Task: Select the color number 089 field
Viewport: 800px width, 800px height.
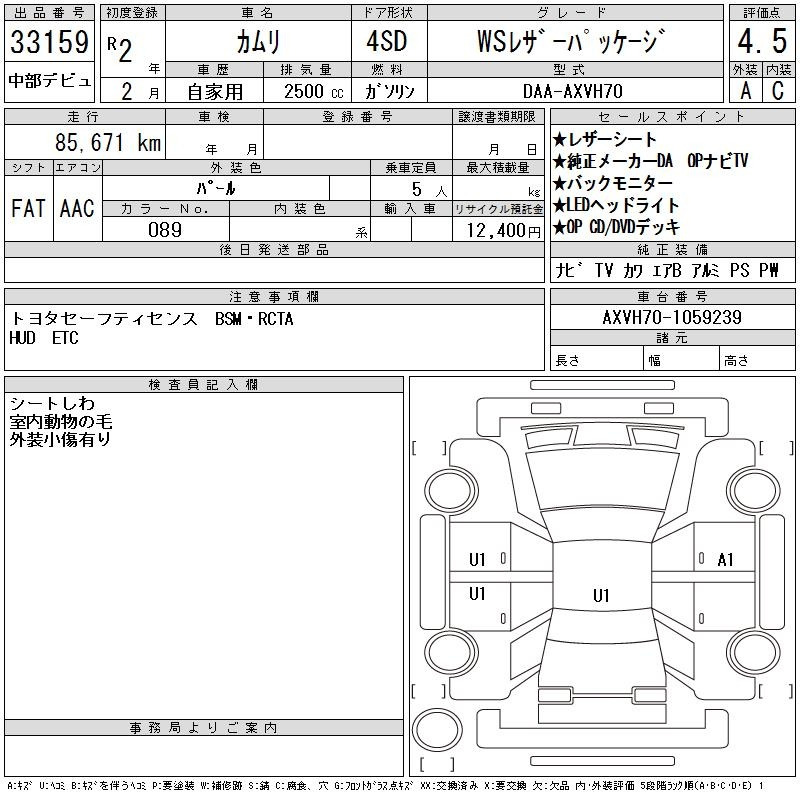Action: tap(165, 229)
